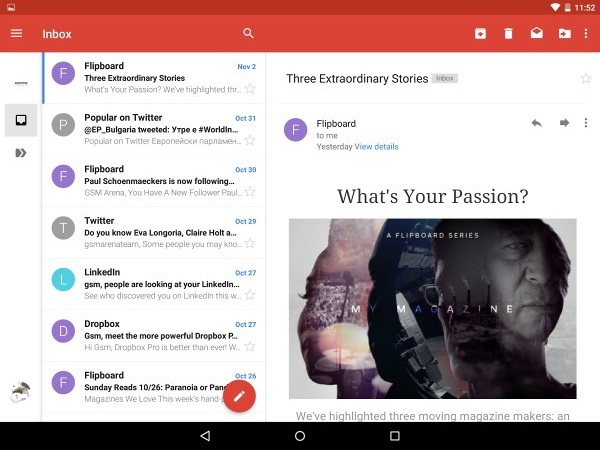The height and width of the screenshot is (450, 600).
Task: Compose new email with pencil button
Action: 239,396
